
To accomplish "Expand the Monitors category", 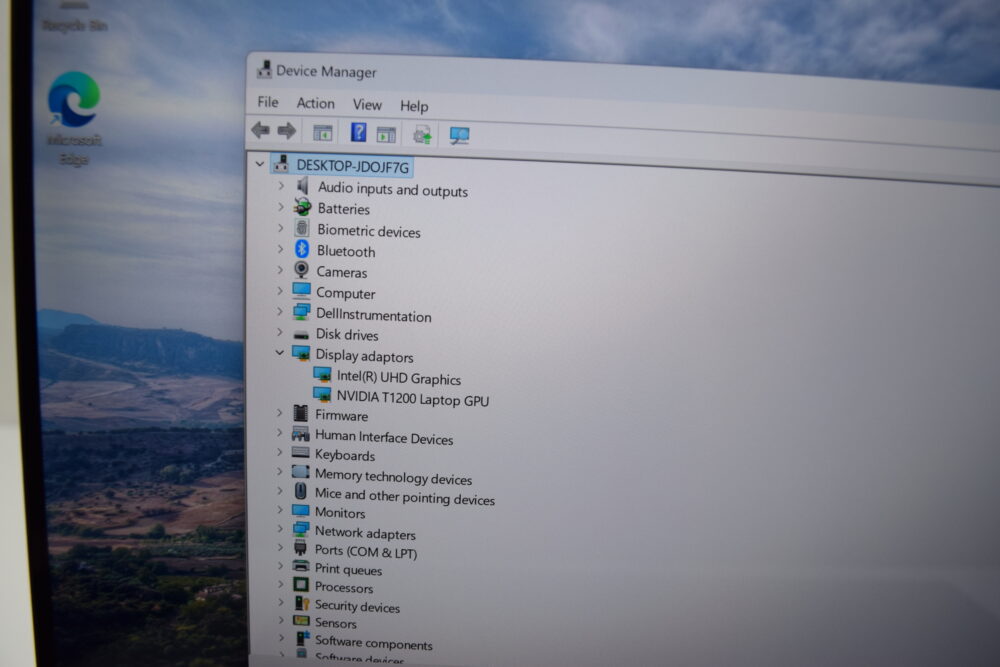I will pyautogui.click(x=279, y=509).
